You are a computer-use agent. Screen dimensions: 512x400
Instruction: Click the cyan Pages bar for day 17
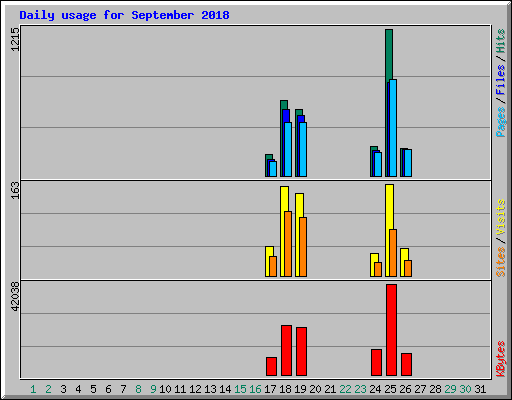pos(273,169)
